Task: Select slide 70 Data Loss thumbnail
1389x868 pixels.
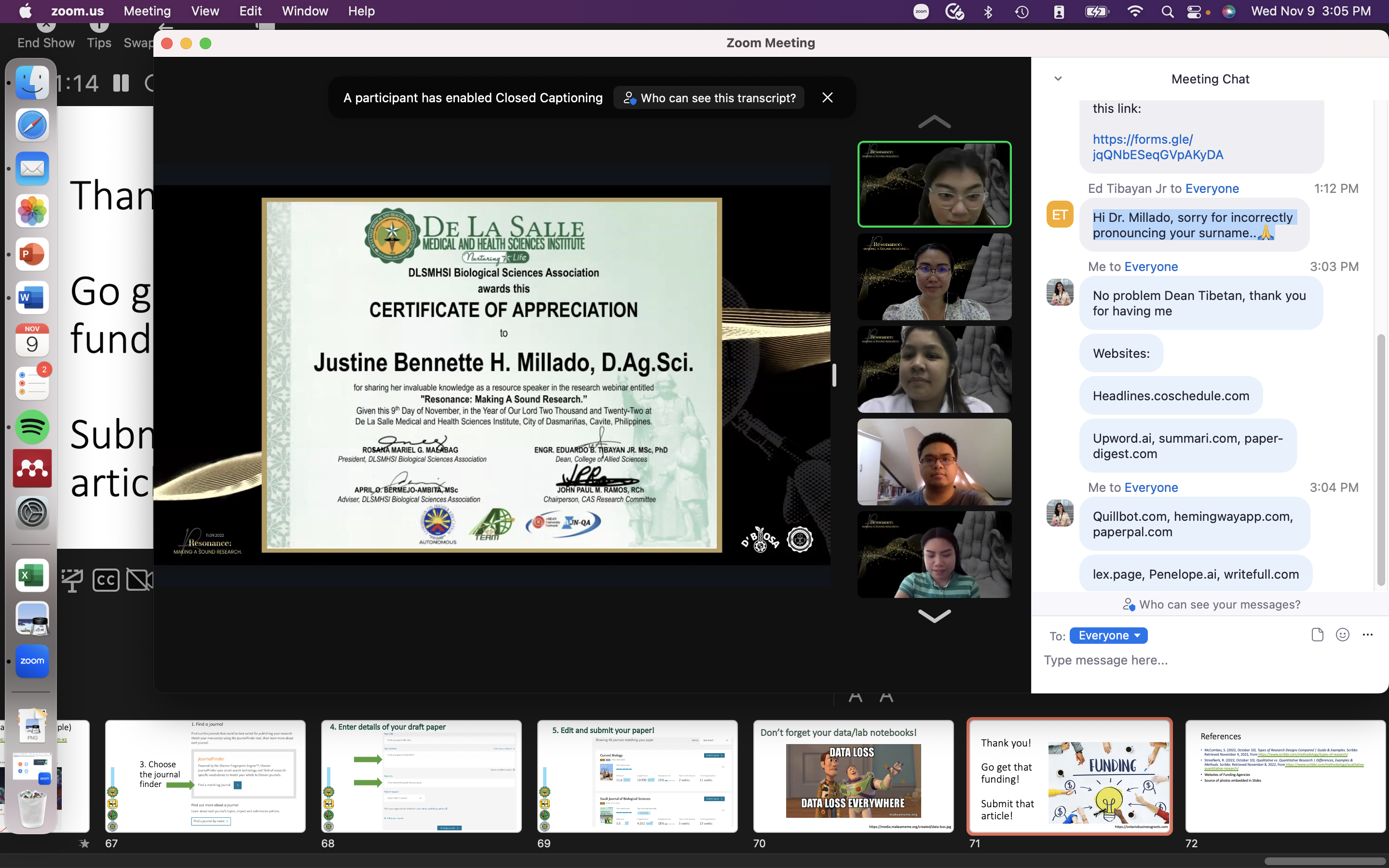Action: (x=853, y=775)
